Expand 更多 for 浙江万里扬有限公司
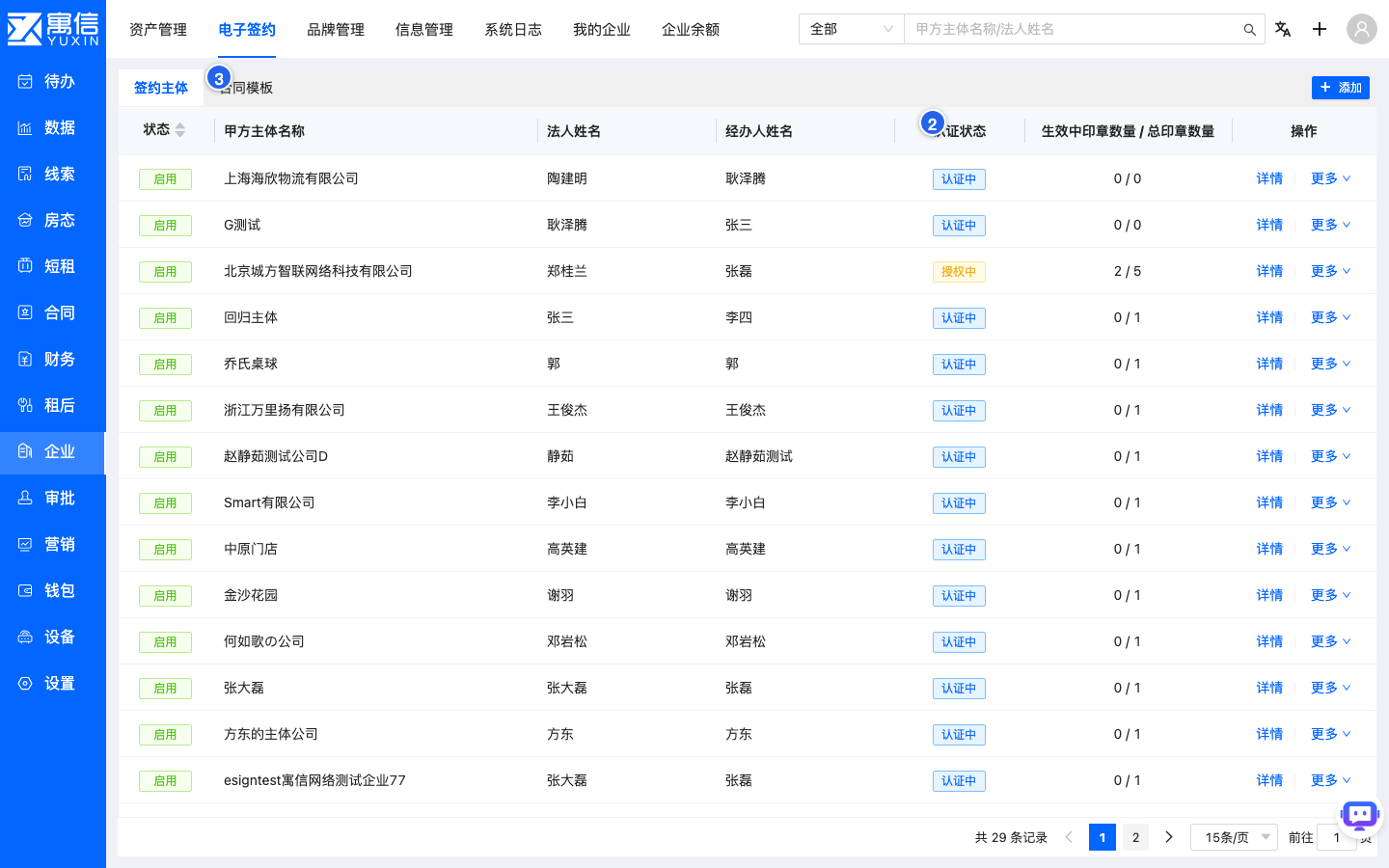 pos(1330,410)
